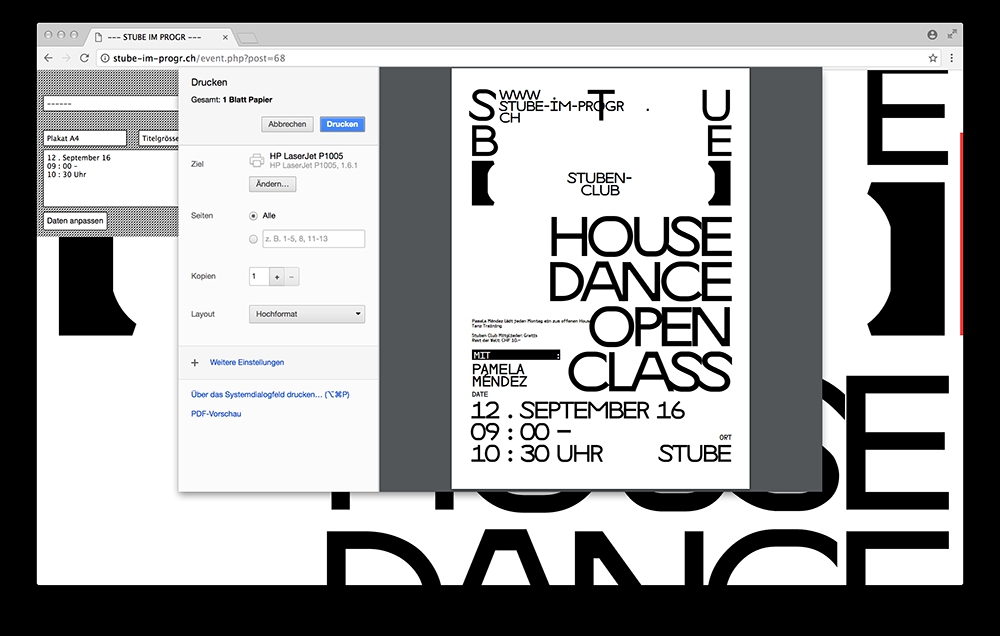Decrease copies with minus button
The image size is (1000, 636).
click(x=291, y=277)
